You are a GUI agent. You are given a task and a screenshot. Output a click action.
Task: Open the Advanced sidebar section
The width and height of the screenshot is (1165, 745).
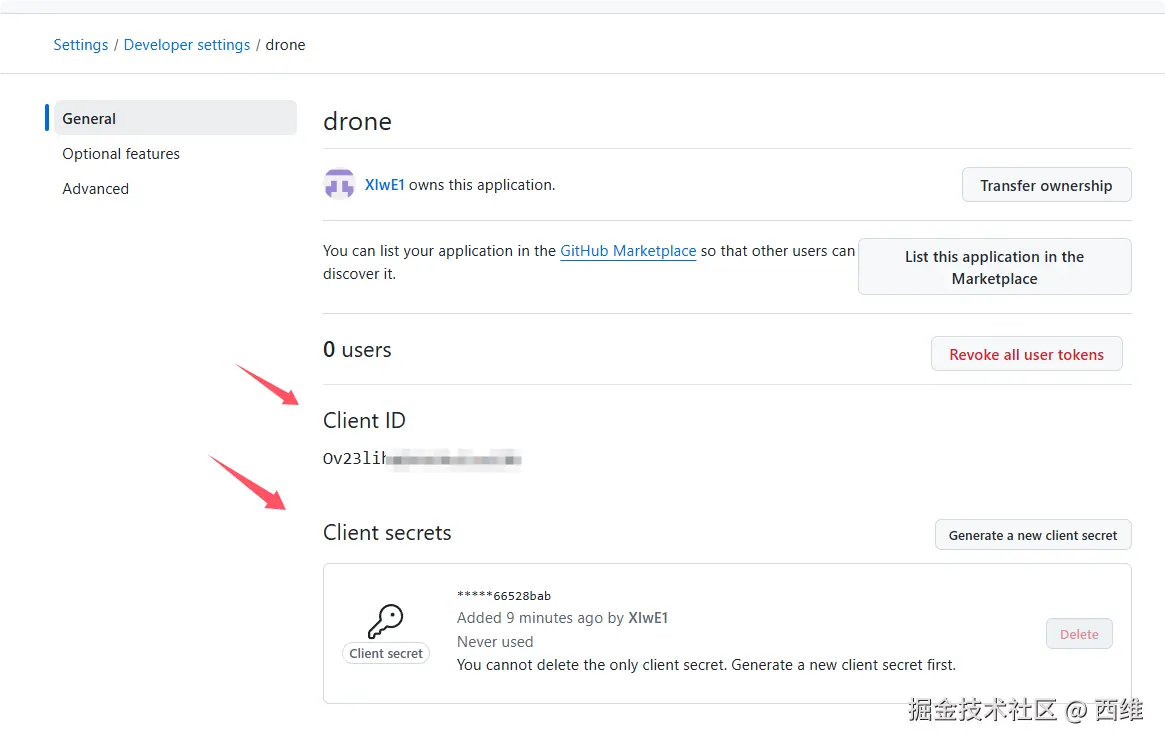[96, 189]
